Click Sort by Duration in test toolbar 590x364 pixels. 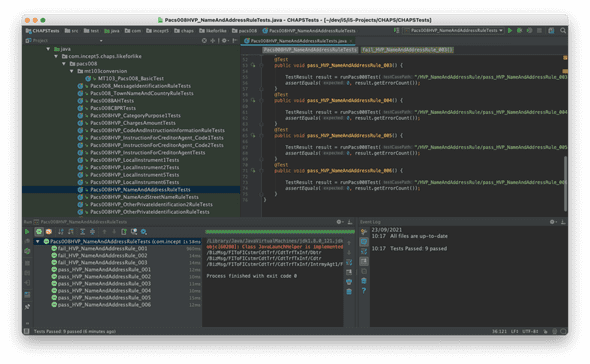coord(70,231)
